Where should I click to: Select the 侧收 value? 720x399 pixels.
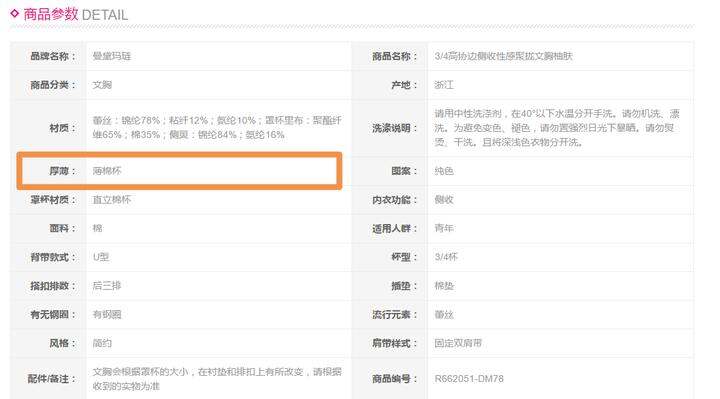point(444,200)
